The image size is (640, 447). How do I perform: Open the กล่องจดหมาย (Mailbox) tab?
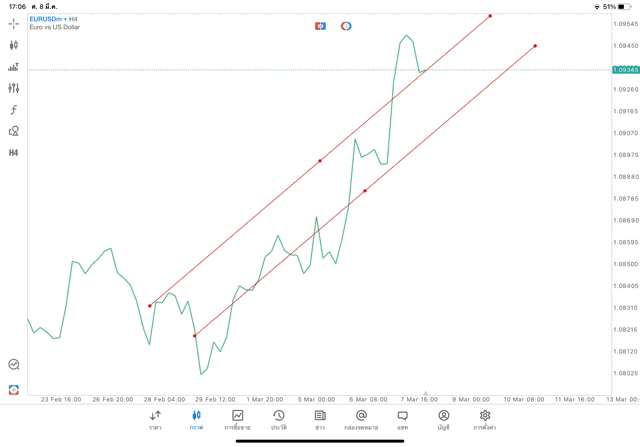(x=361, y=419)
